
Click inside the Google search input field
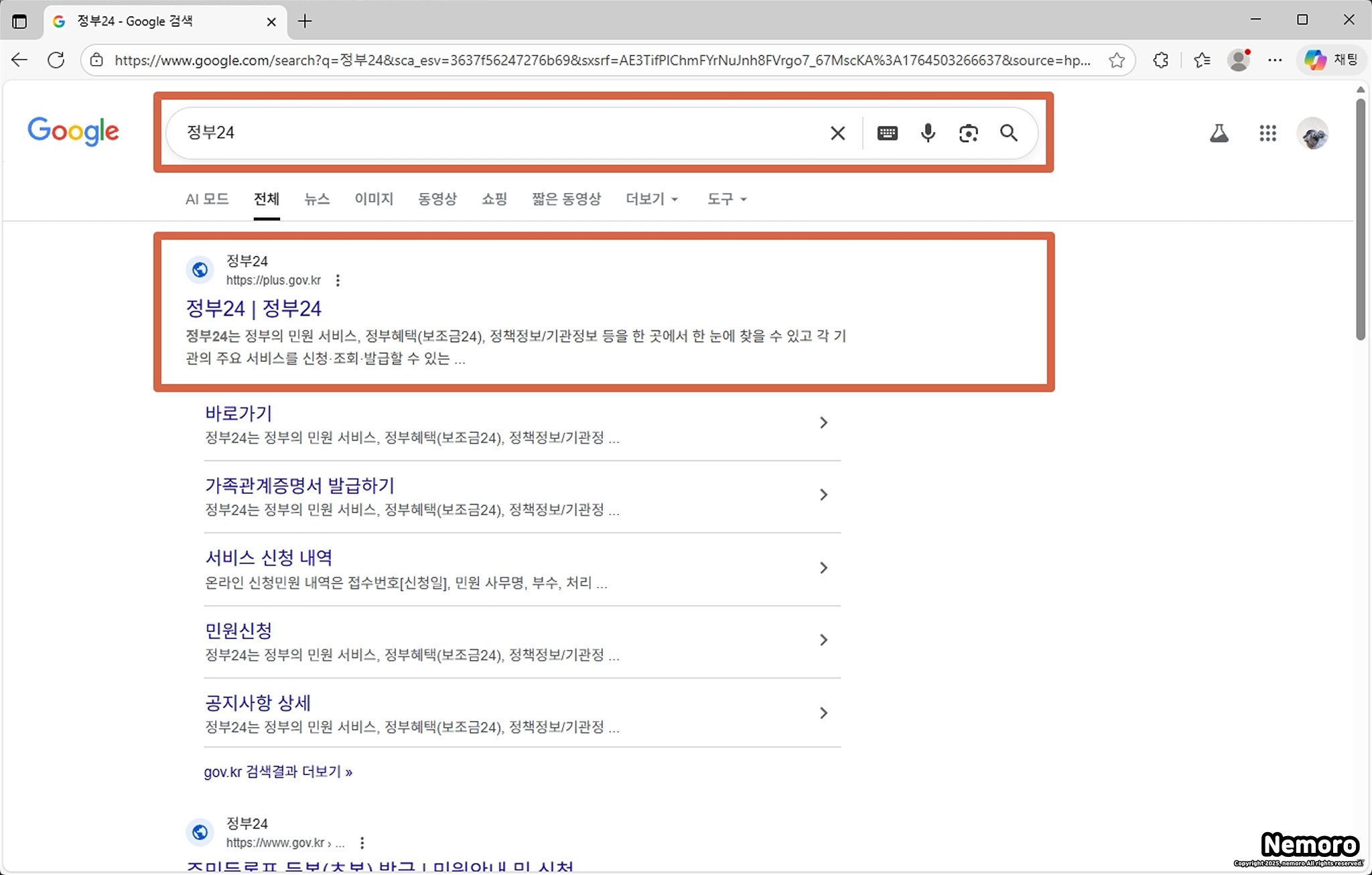496,133
